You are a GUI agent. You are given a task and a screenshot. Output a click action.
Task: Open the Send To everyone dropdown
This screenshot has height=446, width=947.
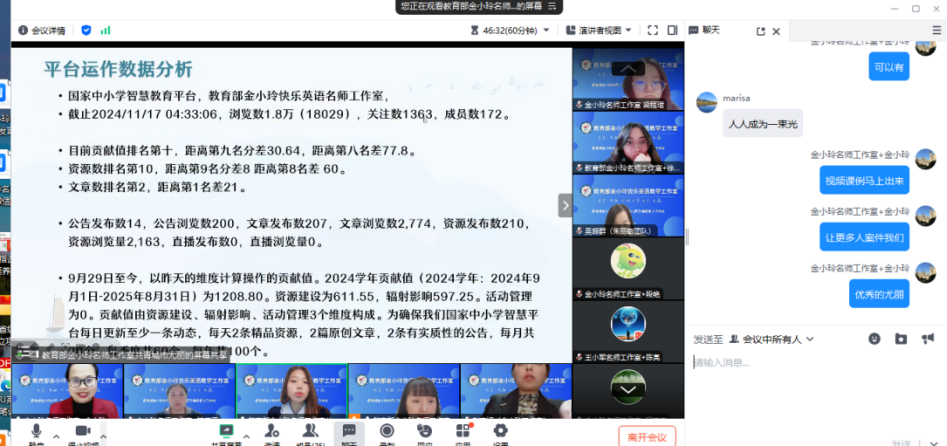772,339
